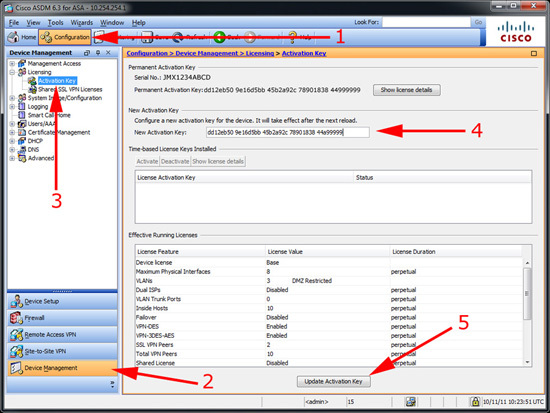Click the Logging node icon
Image resolution: width=550 pixels, height=413 pixels.
click(22, 106)
